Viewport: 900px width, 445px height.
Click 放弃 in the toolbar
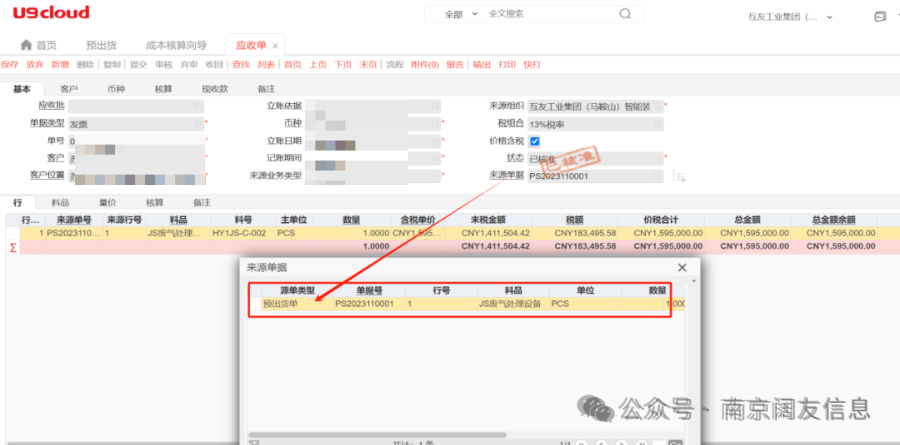click(35, 65)
